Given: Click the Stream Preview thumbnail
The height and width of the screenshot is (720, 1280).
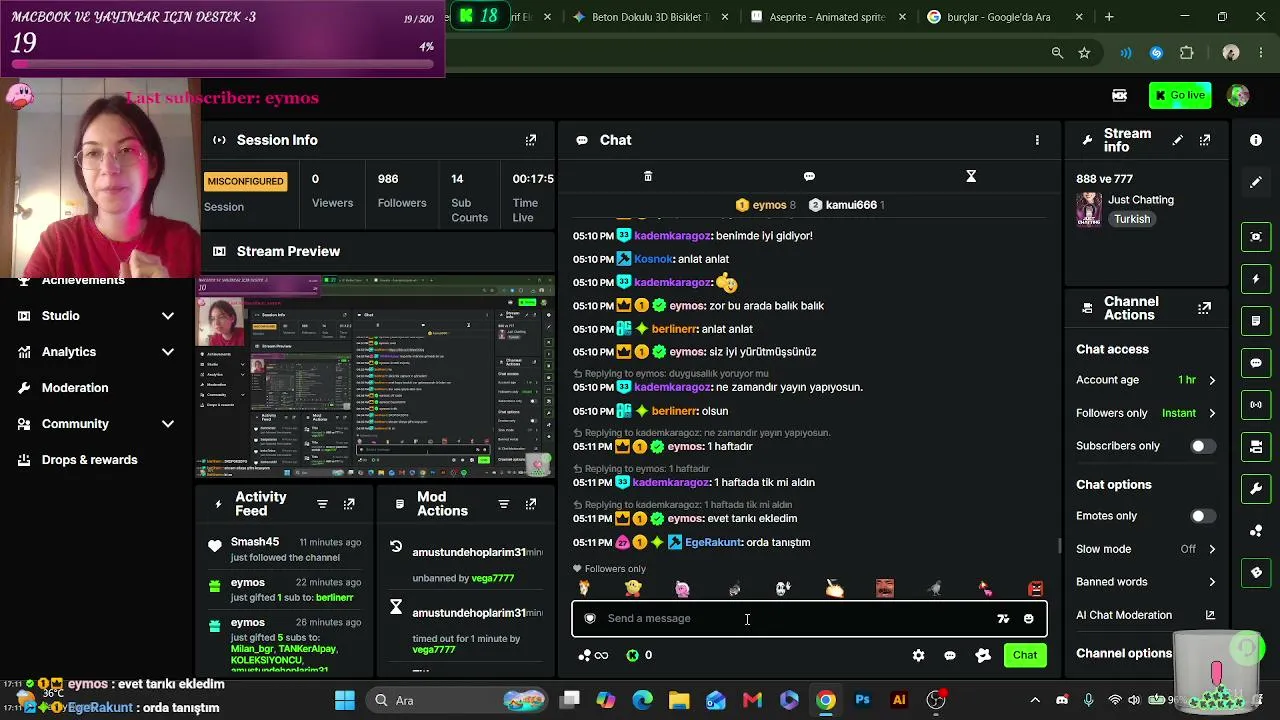Looking at the screenshot, I should pos(376,375).
